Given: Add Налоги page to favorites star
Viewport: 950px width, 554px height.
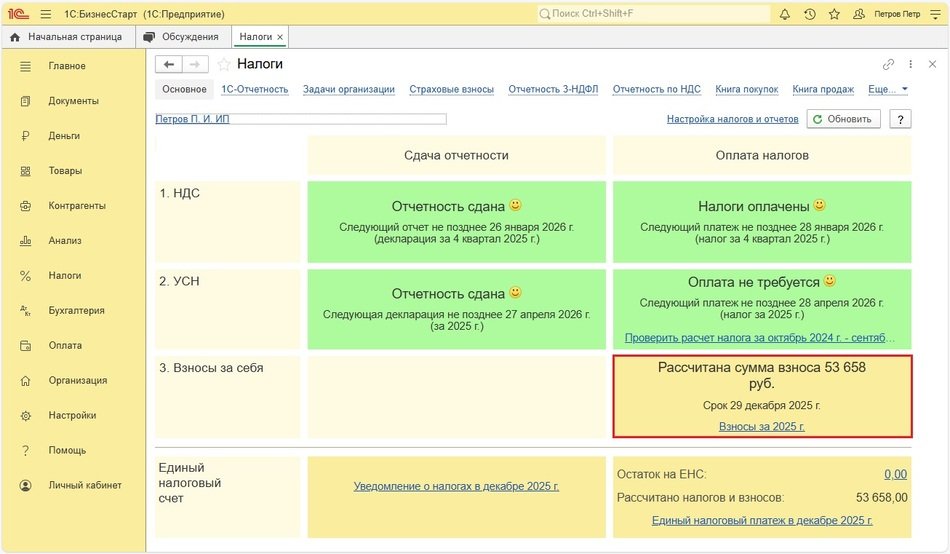Looking at the screenshot, I should tap(224, 64).
